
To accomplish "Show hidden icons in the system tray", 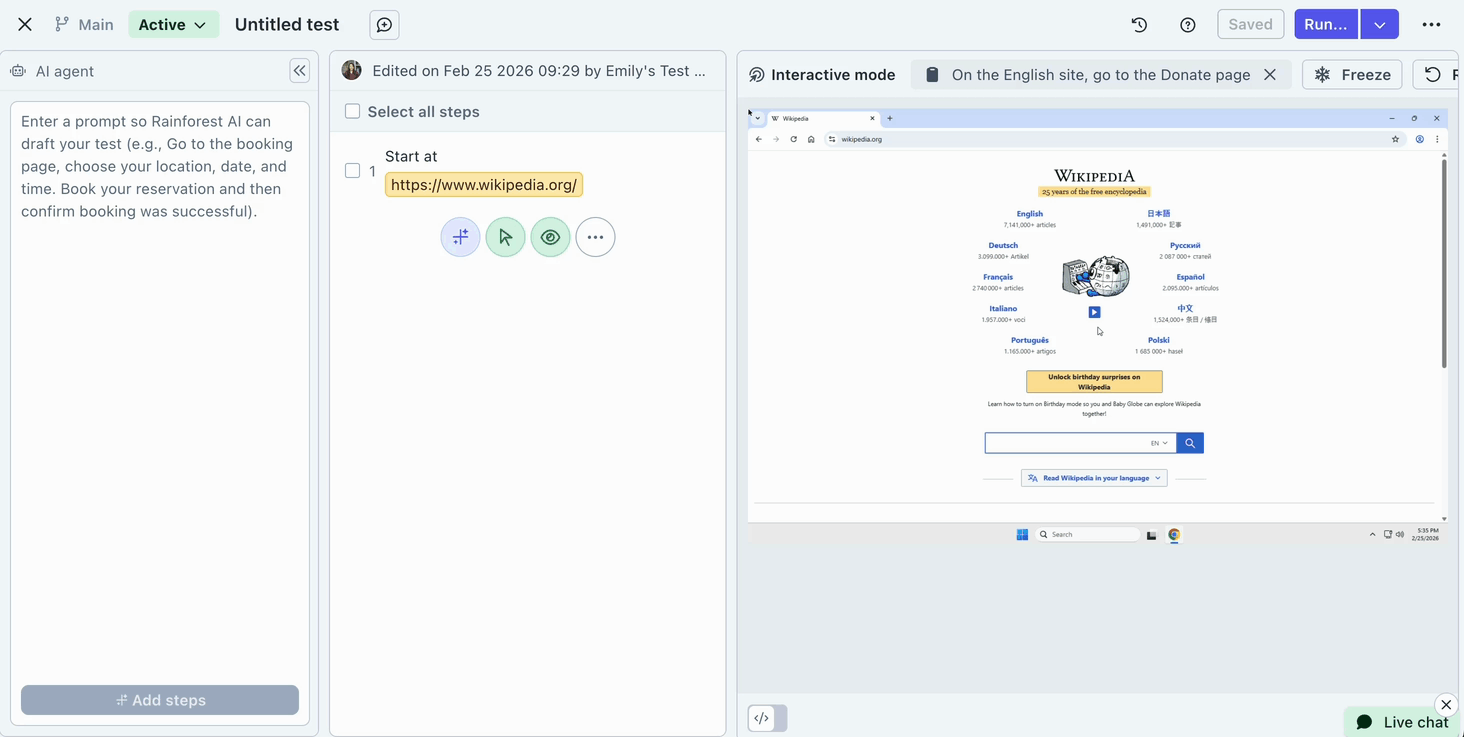I will pos(1372,535).
